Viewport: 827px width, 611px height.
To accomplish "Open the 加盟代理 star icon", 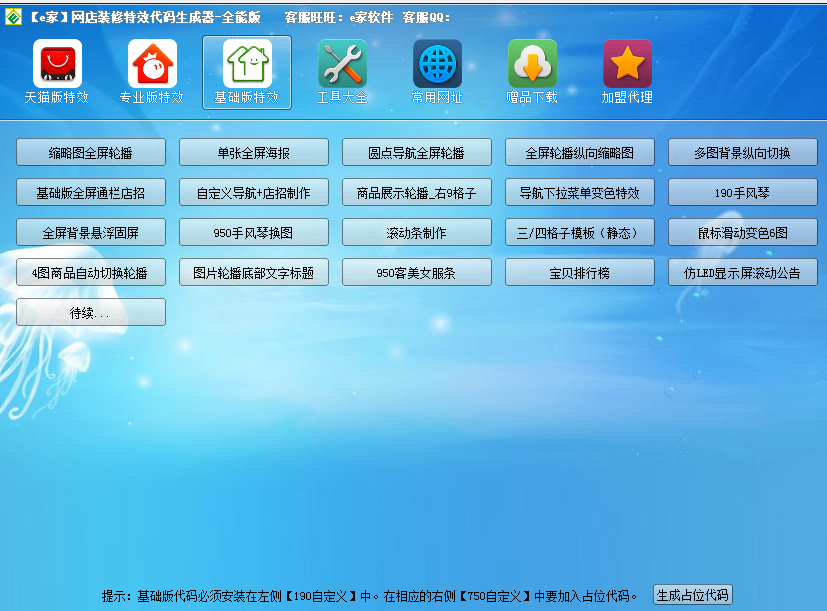I will [x=627, y=64].
